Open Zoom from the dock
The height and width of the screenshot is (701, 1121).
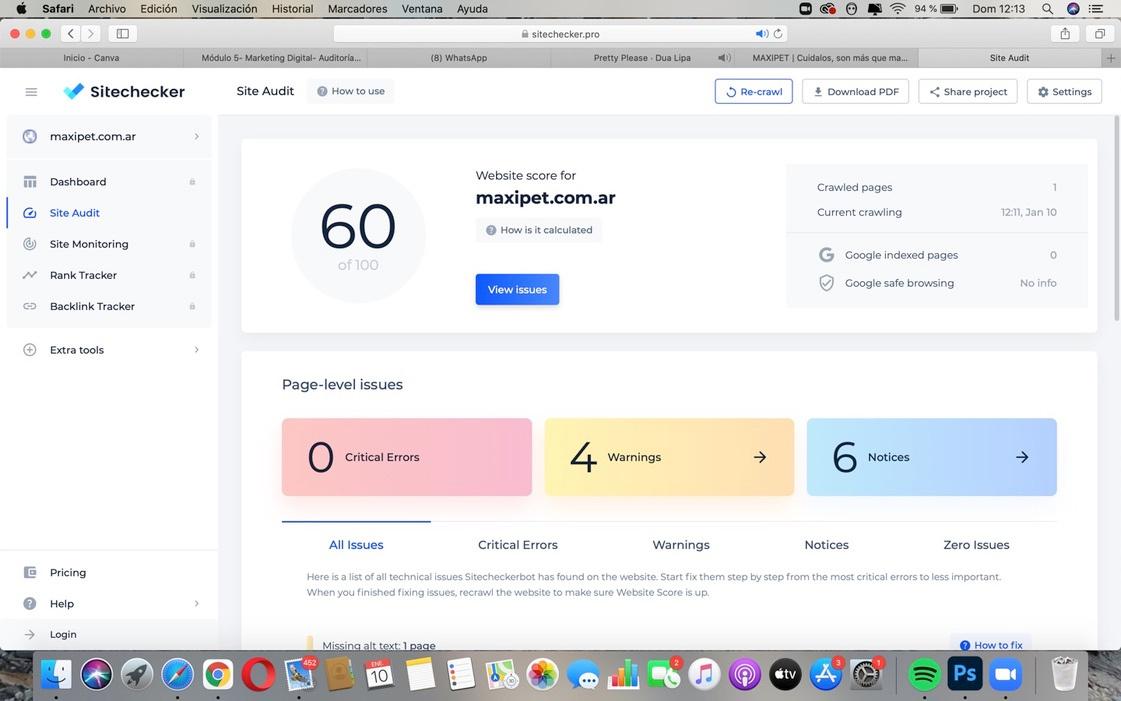tap(1005, 674)
